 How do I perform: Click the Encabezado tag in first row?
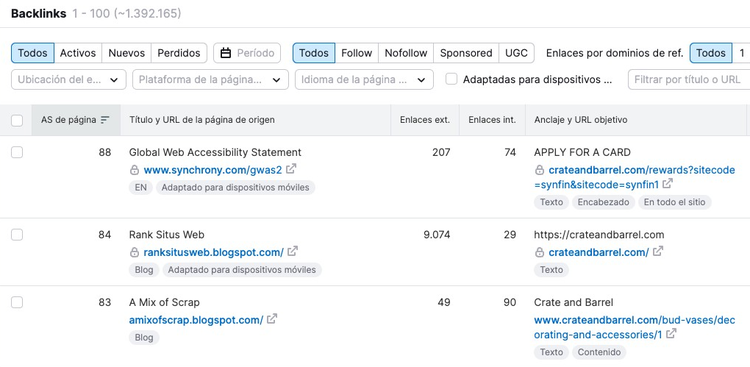point(603,202)
